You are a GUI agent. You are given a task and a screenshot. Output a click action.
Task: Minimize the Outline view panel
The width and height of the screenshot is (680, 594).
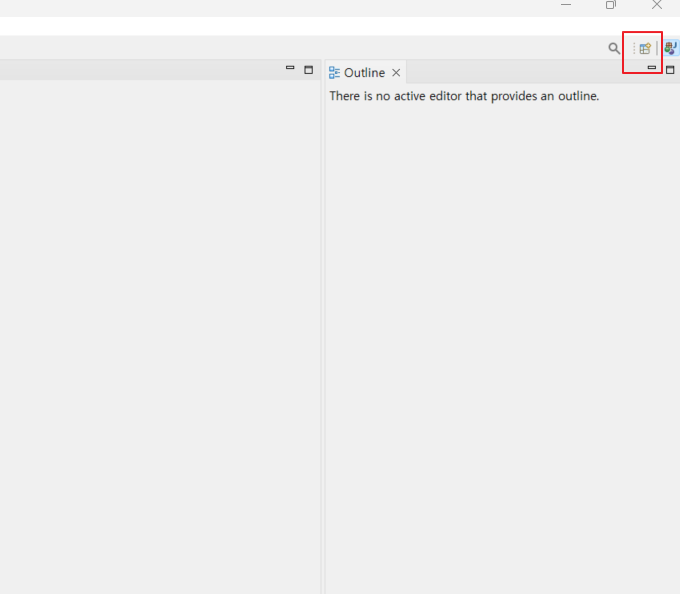pyautogui.click(x=651, y=67)
